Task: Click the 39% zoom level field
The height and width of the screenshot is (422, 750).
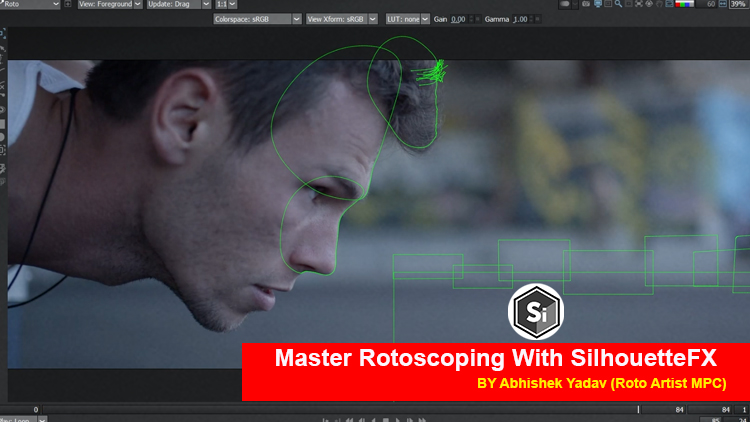Action: point(739,4)
